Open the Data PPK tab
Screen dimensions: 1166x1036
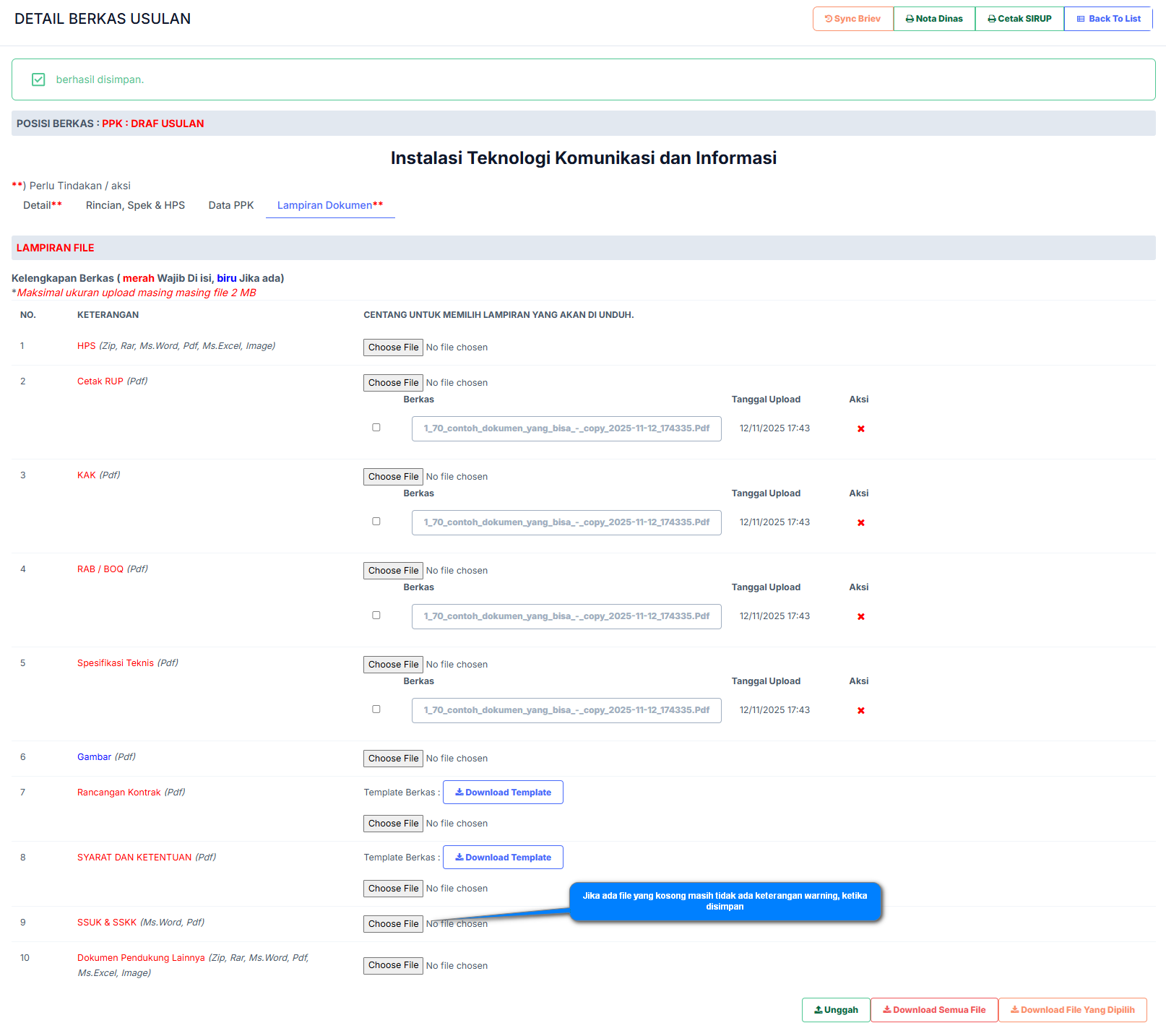click(x=231, y=205)
